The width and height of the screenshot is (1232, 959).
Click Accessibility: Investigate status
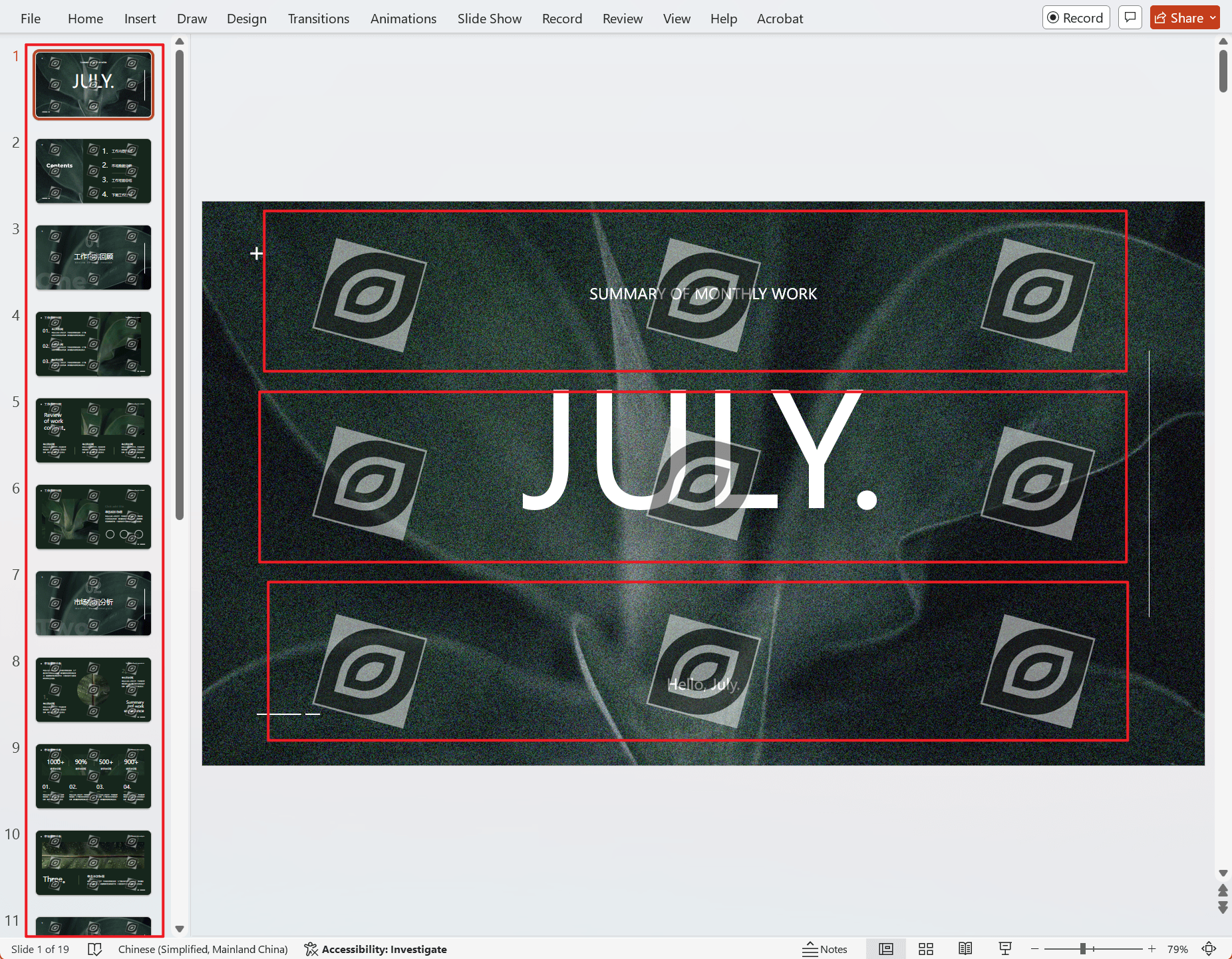coord(376,949)
